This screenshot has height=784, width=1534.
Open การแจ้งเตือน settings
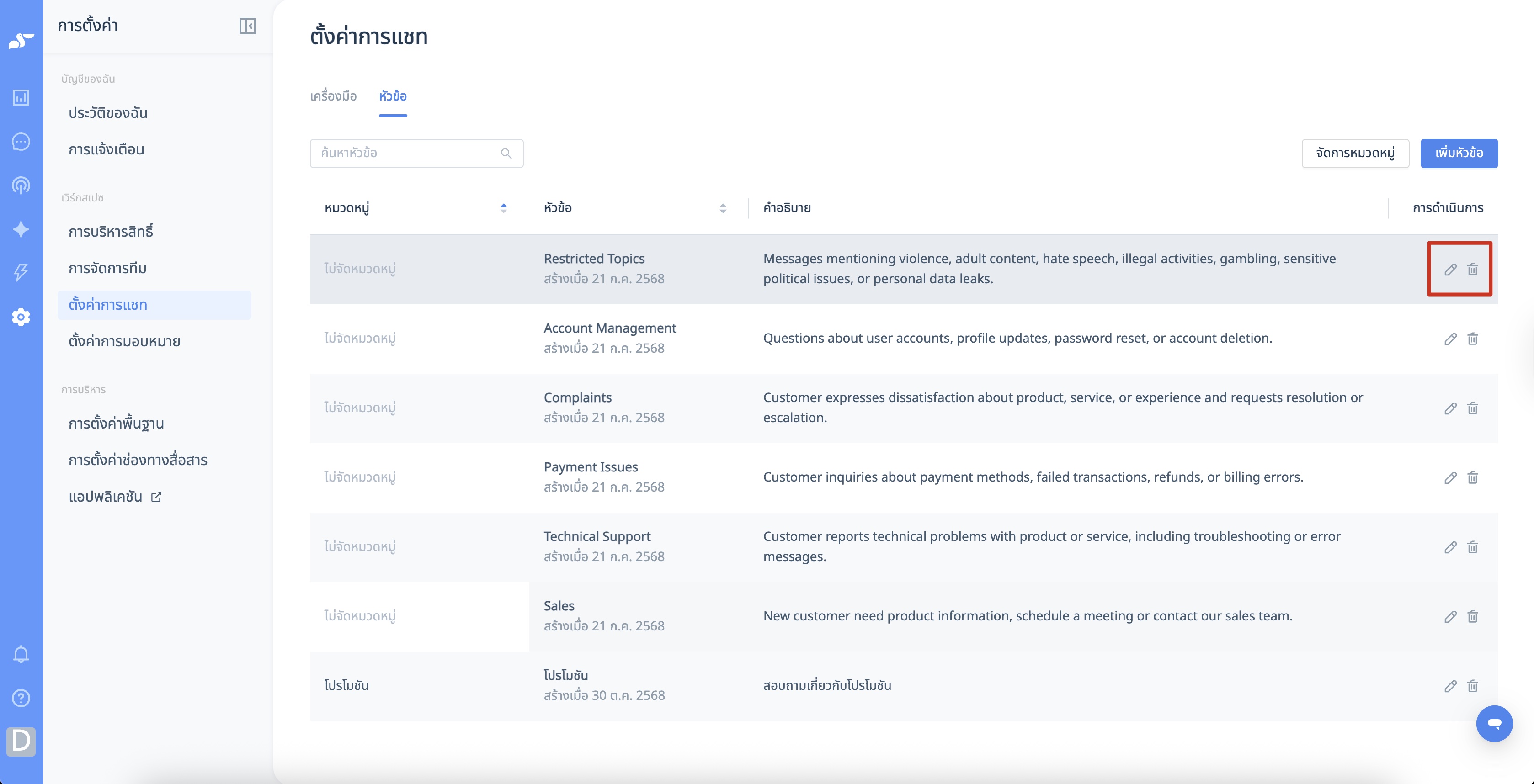107,149
